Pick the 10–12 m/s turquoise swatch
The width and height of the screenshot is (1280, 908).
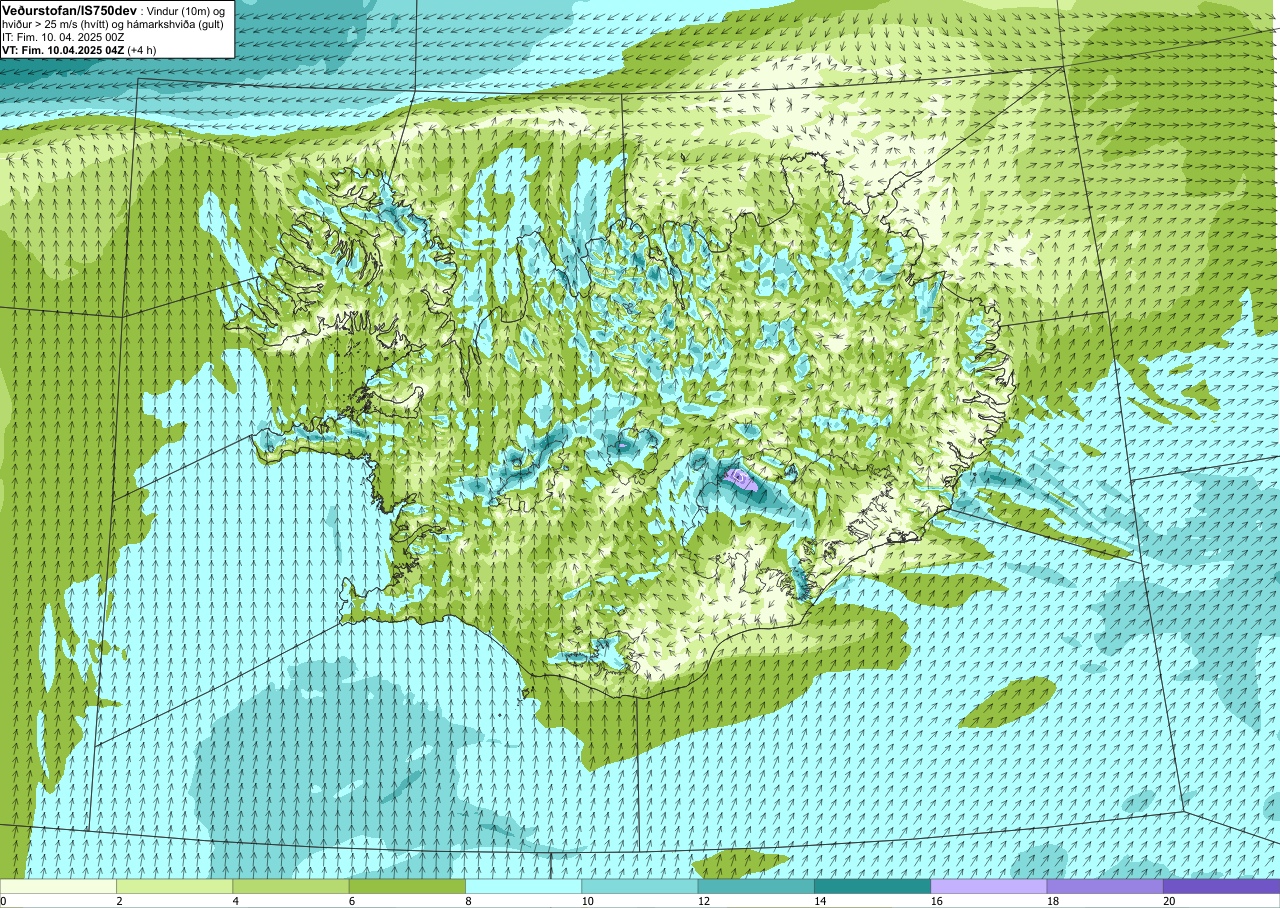coord(640,886)
